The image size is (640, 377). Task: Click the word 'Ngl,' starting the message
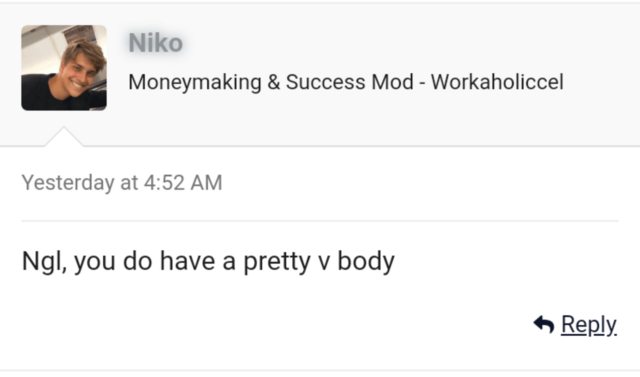44,262
